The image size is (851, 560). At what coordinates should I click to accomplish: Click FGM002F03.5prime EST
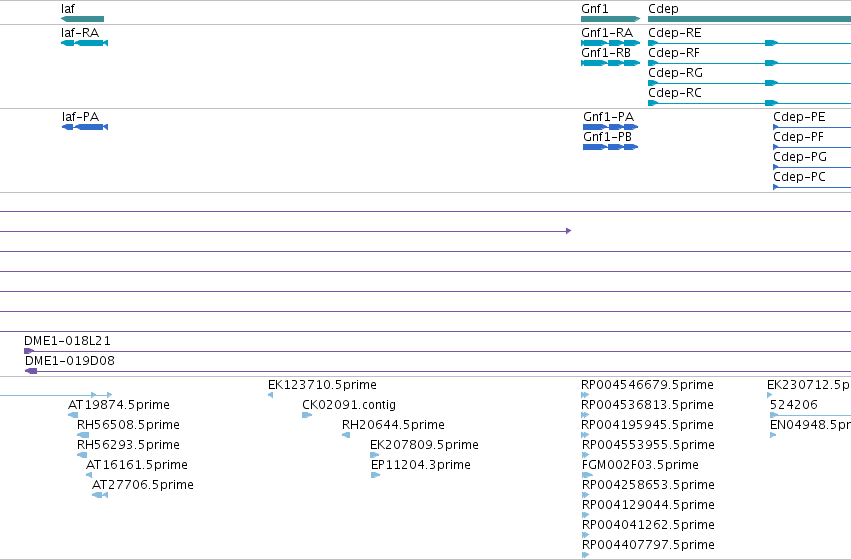coord(587,475)
